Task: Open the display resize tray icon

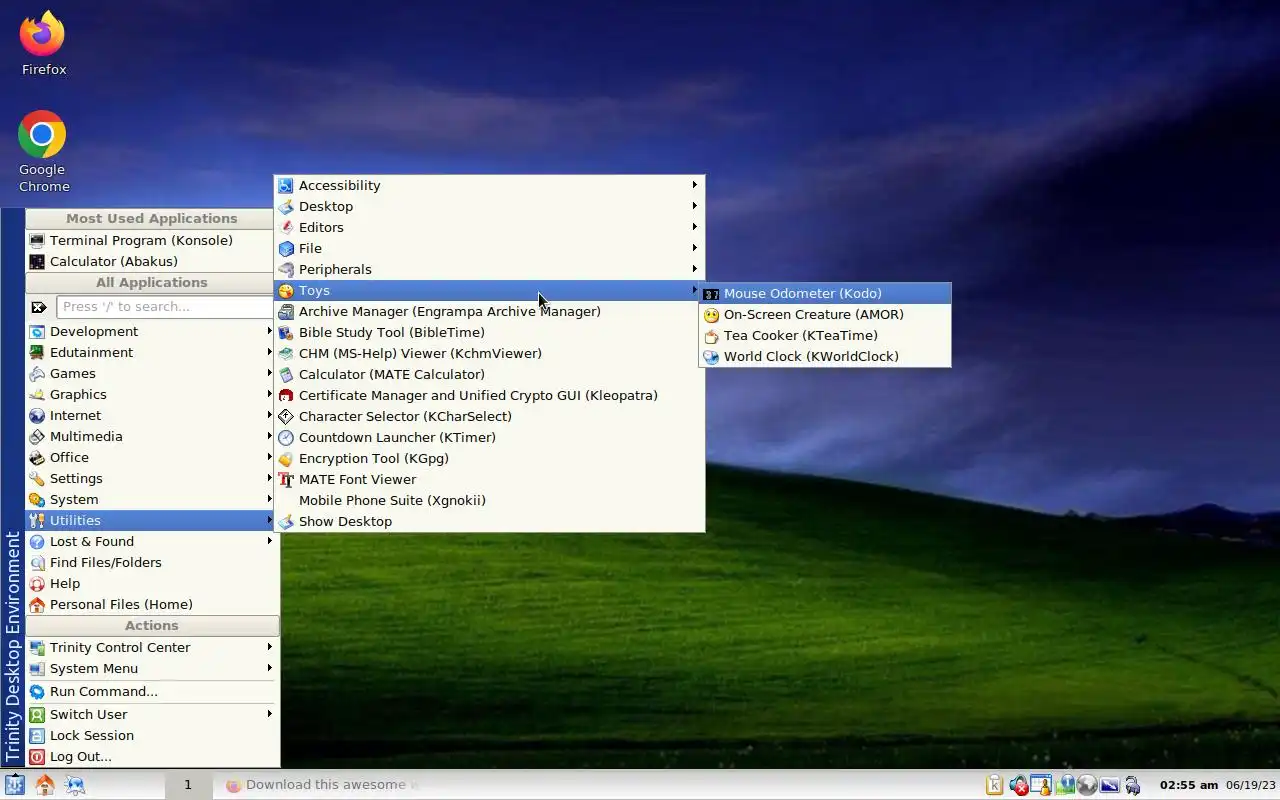Action: point(1109,785)
